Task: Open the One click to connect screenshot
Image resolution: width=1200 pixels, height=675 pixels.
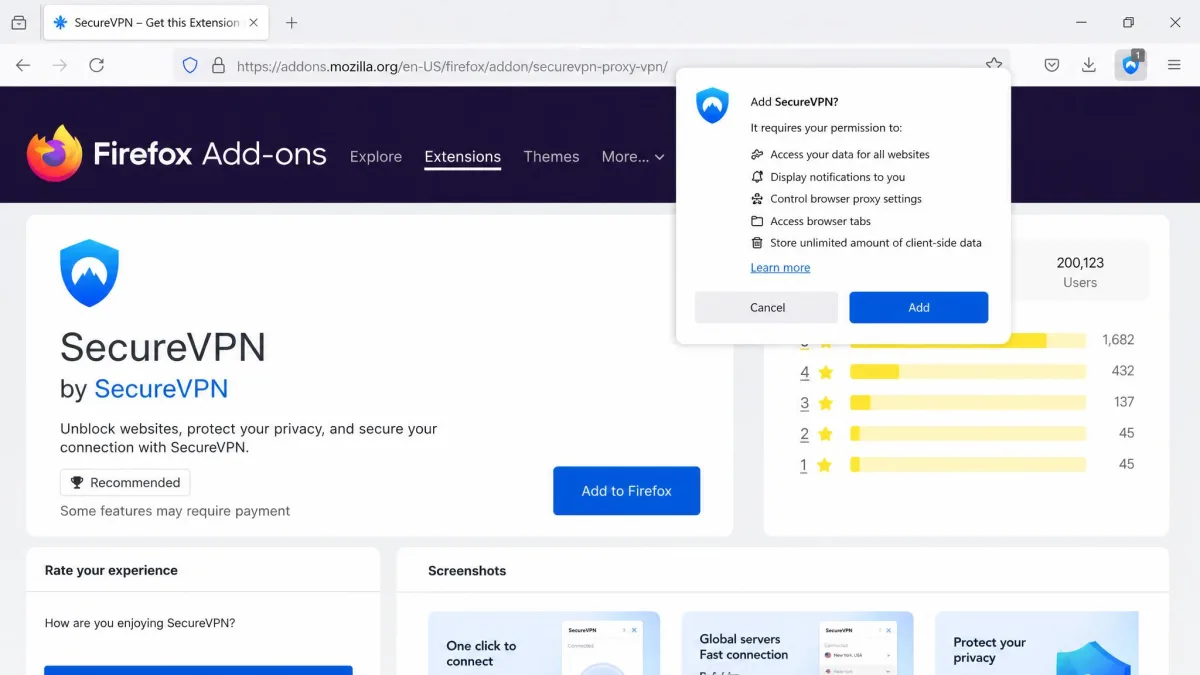Action: pyautogui.click(x=544, y=643)
